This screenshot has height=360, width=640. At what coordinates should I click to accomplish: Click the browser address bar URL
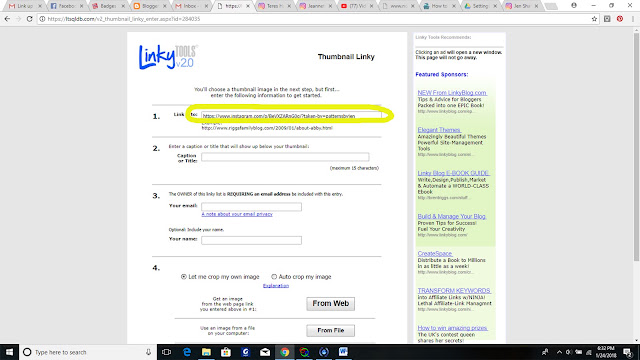(x=124, y=19)
